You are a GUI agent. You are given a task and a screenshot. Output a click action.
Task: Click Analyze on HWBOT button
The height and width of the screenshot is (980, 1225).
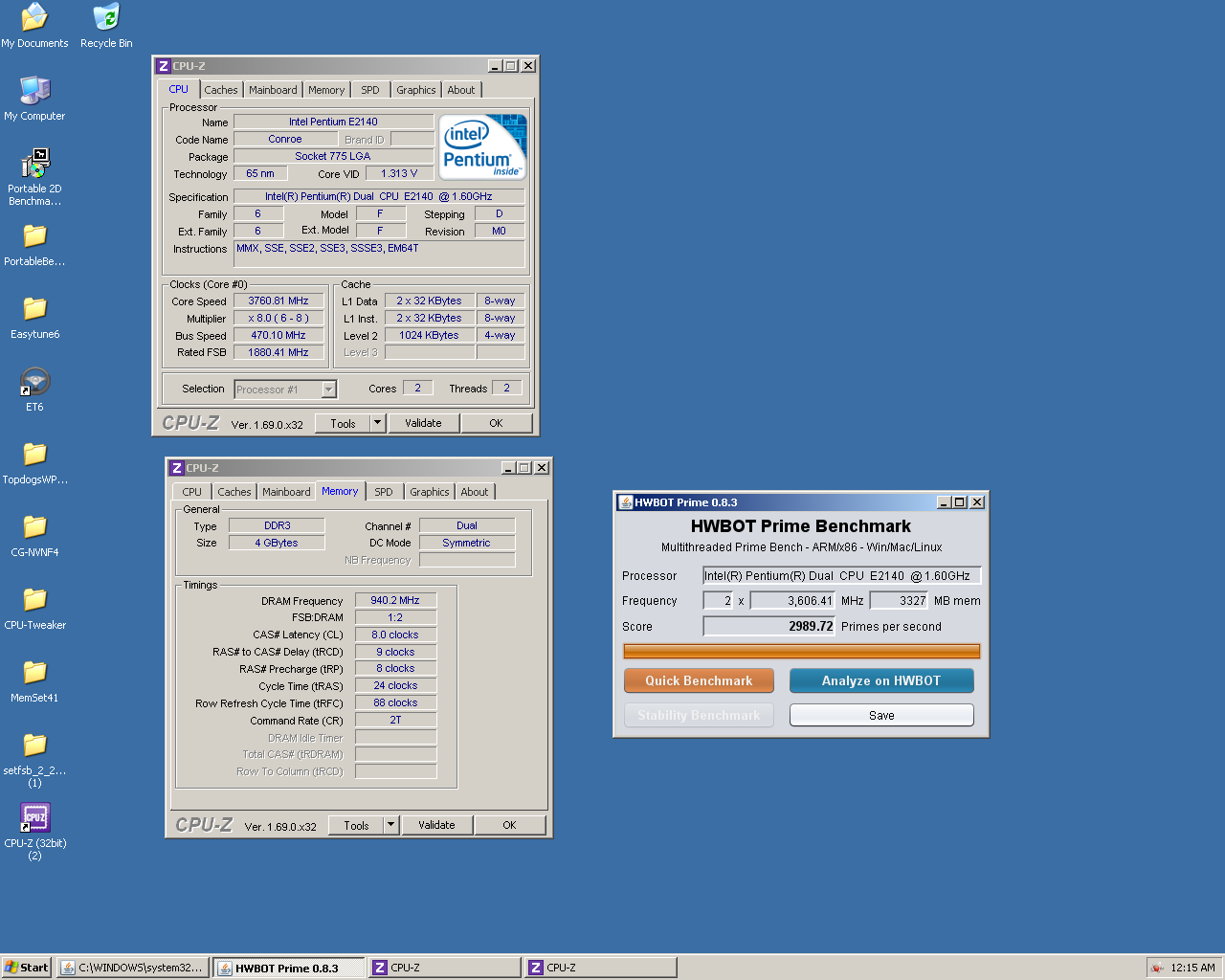tap(881, 680)
